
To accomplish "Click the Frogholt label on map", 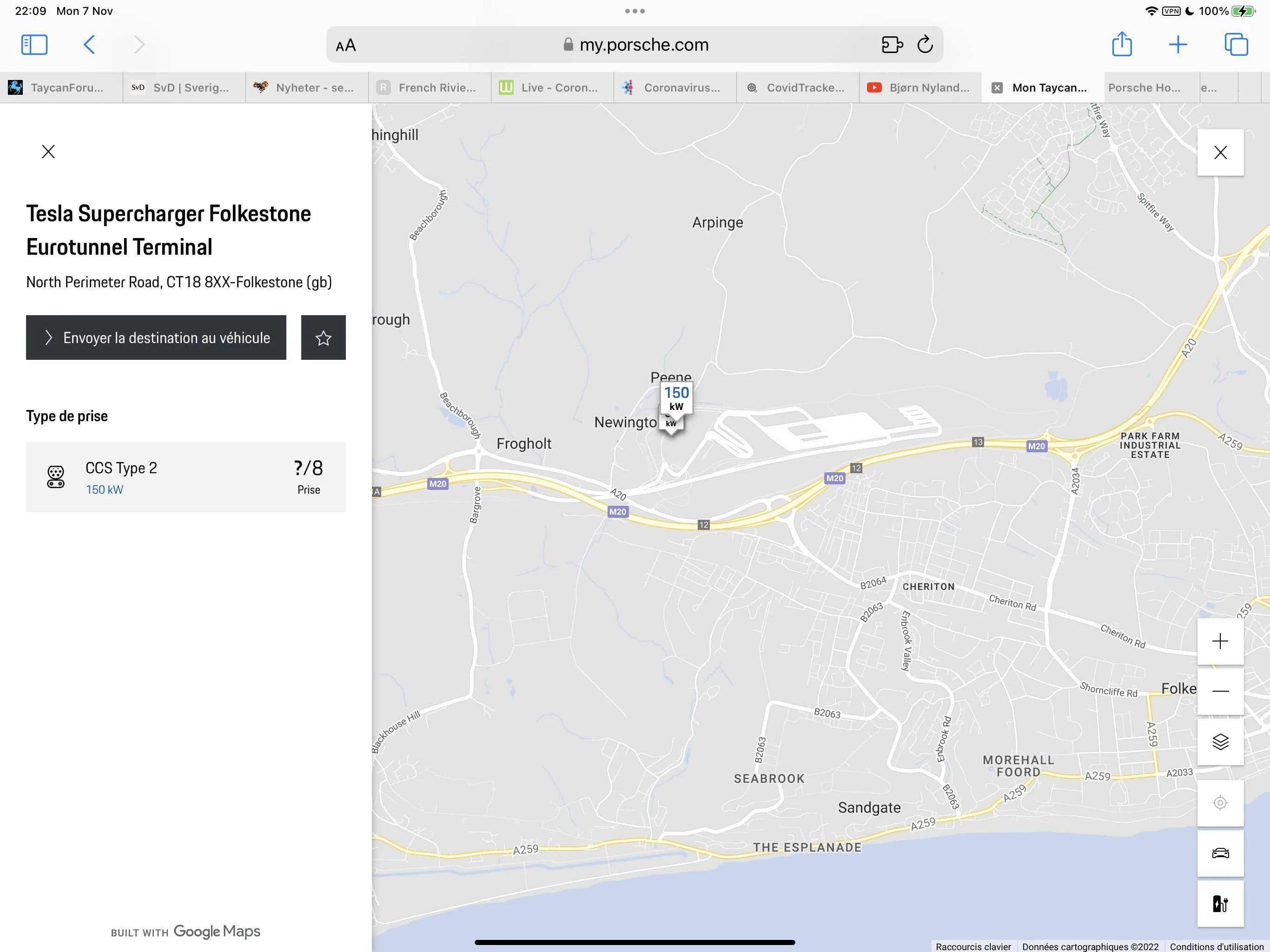I will [523, 443].
